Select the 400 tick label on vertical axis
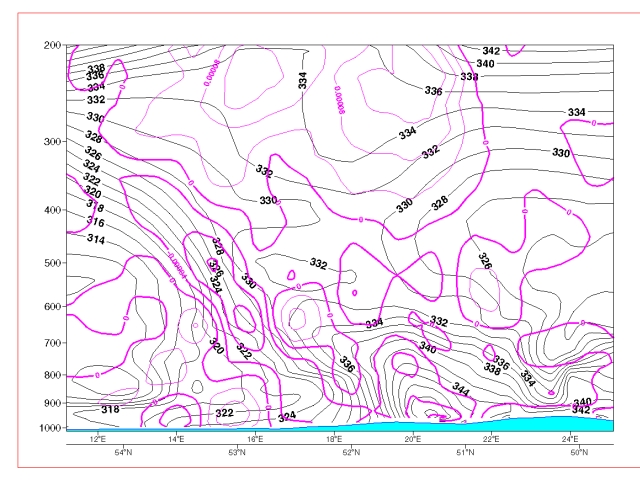Screen dimensions: 640x494 (x=52, y=211)
